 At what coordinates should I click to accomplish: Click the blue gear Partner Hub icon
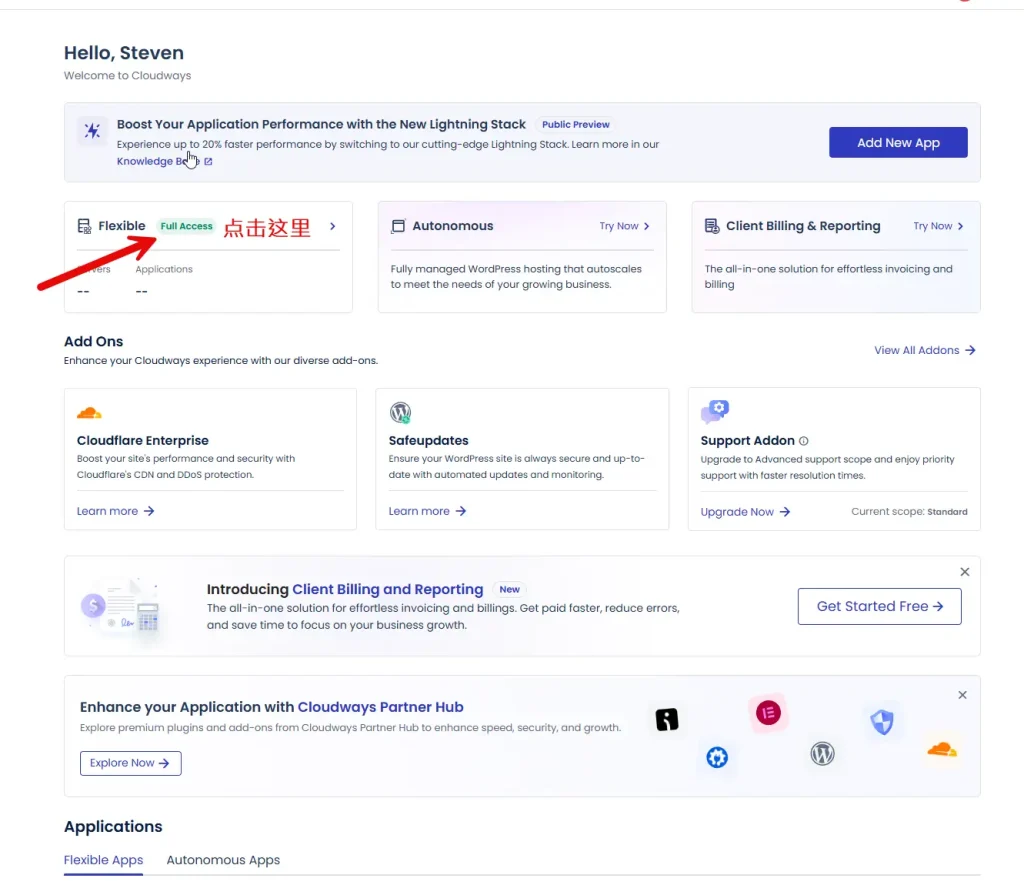[717, 758]
